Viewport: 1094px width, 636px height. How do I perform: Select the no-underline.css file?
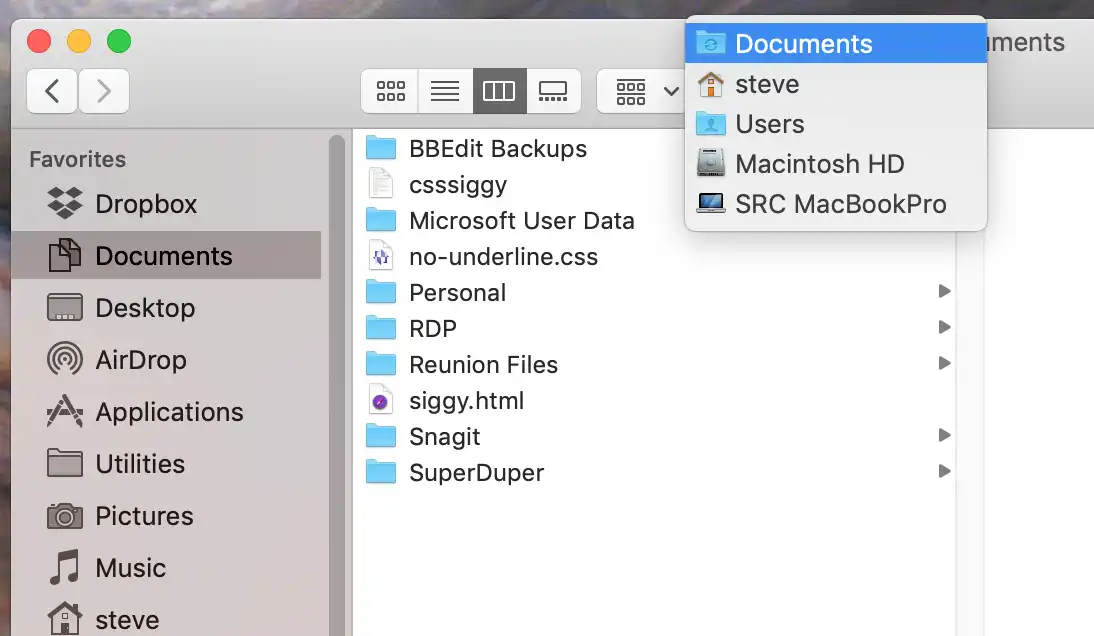click(503, 256)
